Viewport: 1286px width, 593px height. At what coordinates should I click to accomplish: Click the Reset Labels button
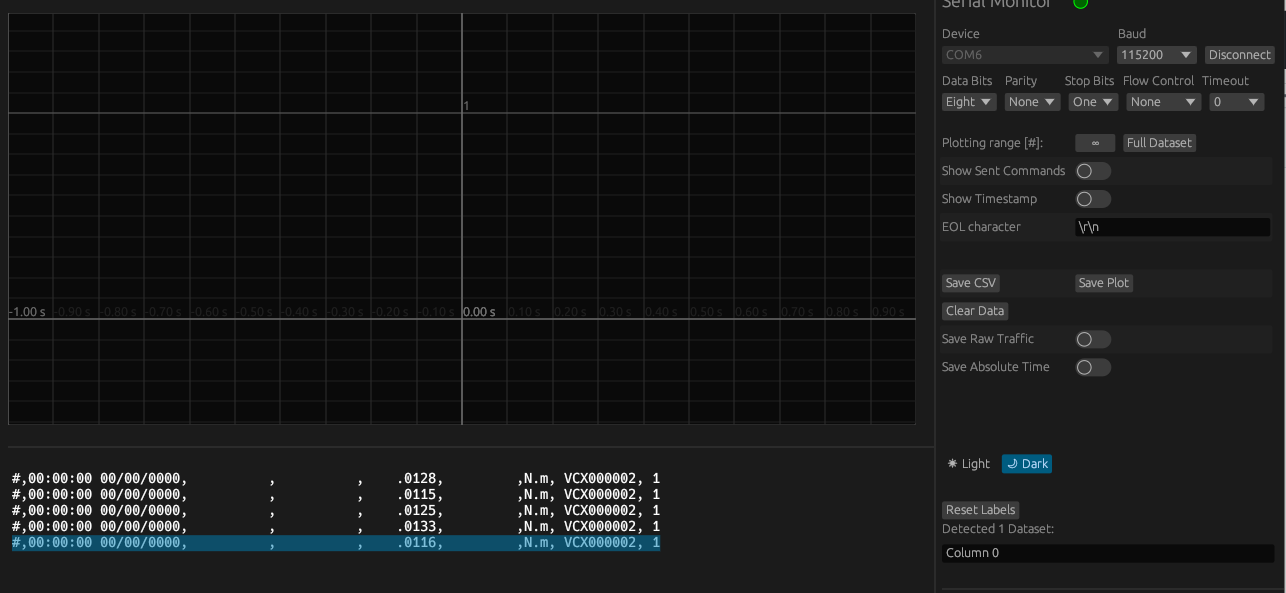pyautogui.click(x=980, y=510)
